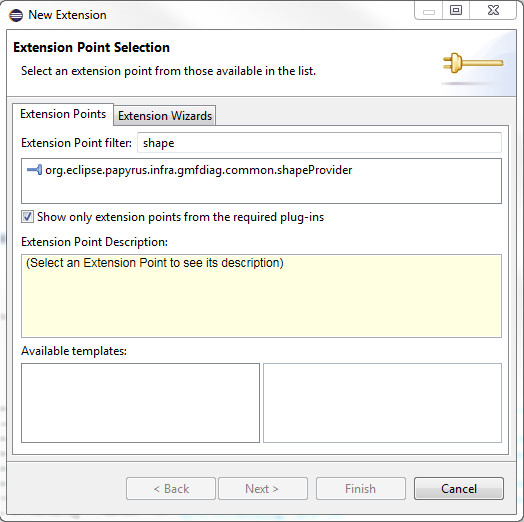Click the Finish button
The width and height of the screenshot is (524, 522).
coord(361,489)
